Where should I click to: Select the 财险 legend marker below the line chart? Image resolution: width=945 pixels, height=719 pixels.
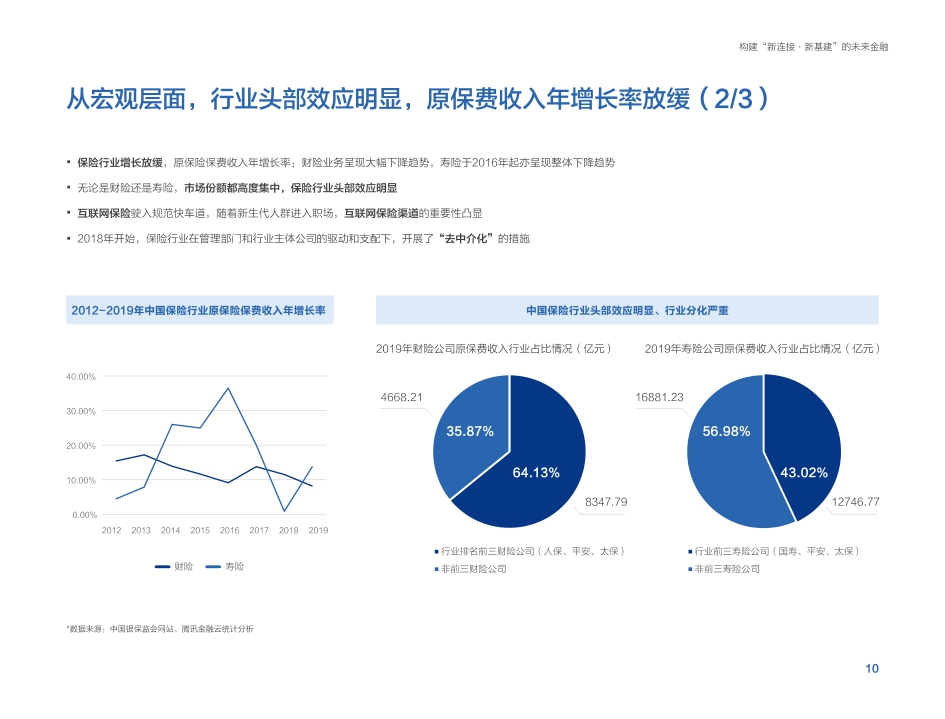tap(160, 564)
